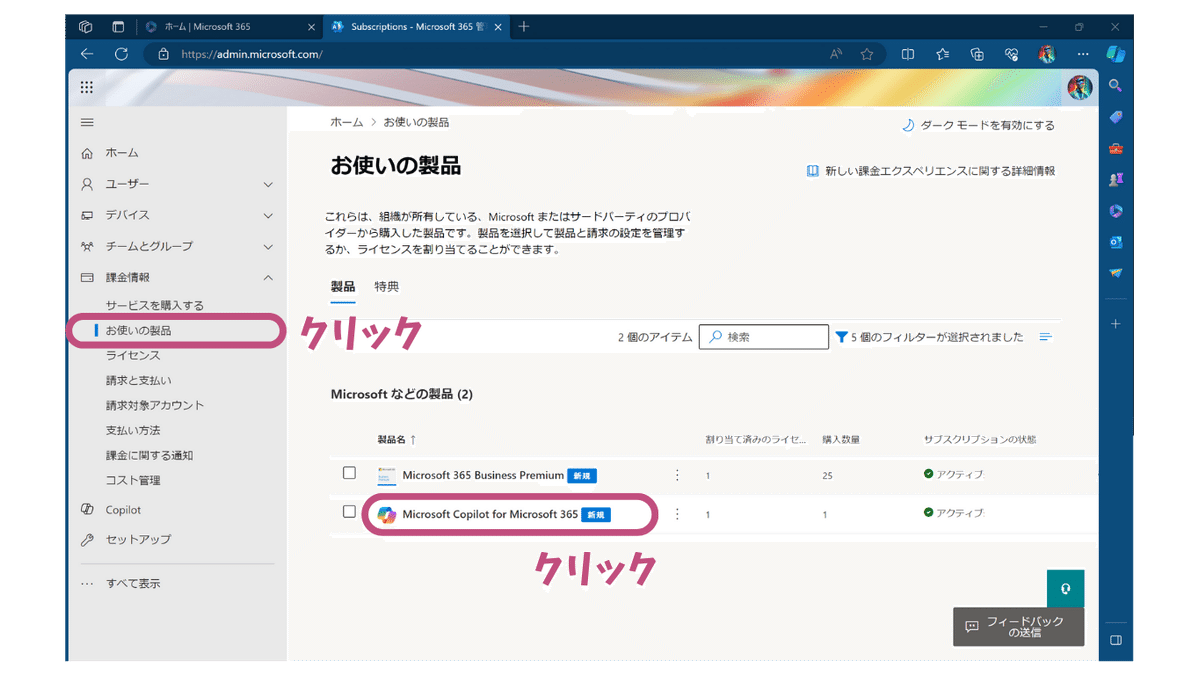Open ライセンス in navigation
Screen dimensions: 1200x675
pos(133,355)
